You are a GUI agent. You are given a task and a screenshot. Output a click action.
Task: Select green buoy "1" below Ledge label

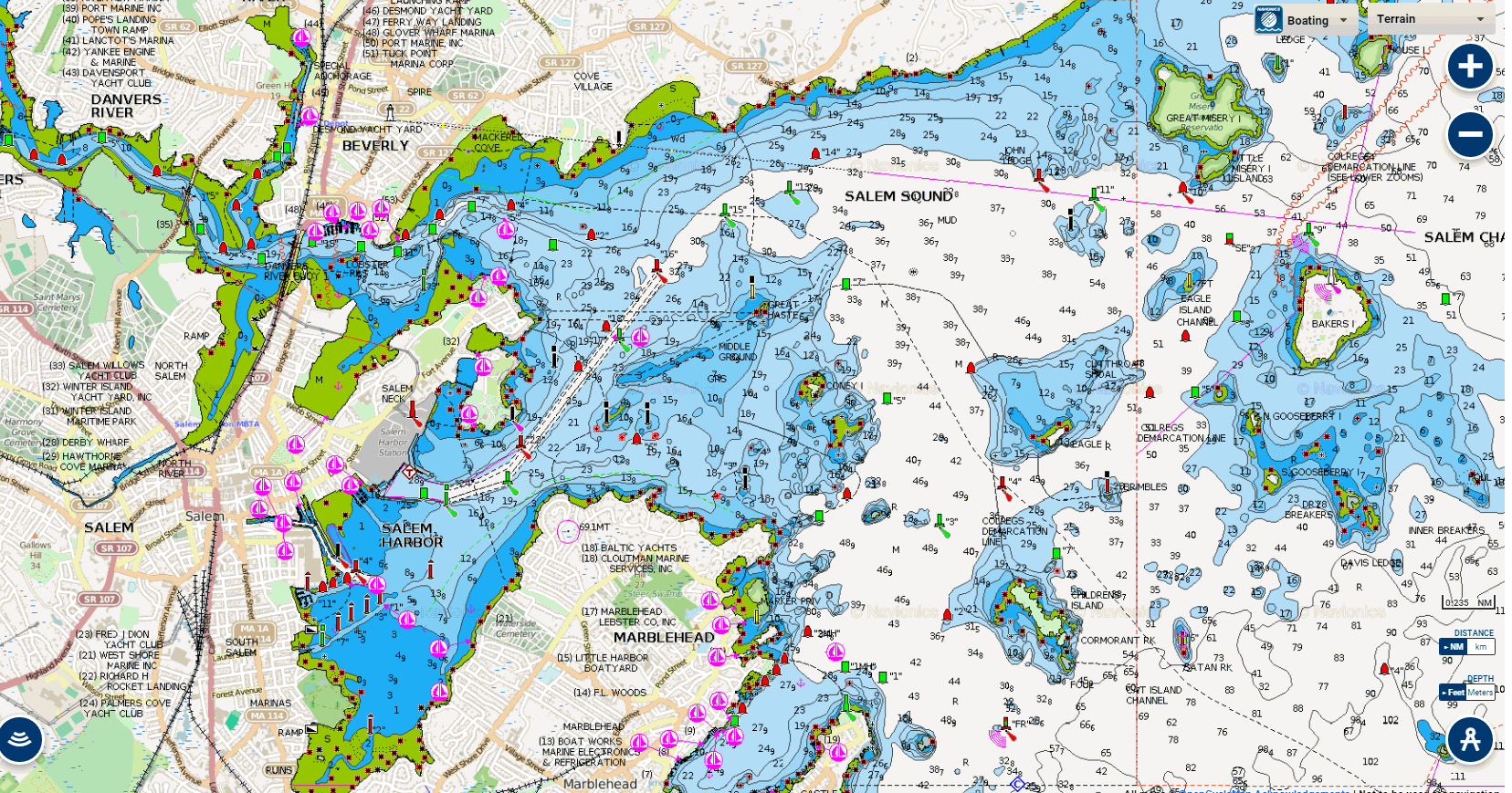pyautogui.click(x=1276, y=64)
